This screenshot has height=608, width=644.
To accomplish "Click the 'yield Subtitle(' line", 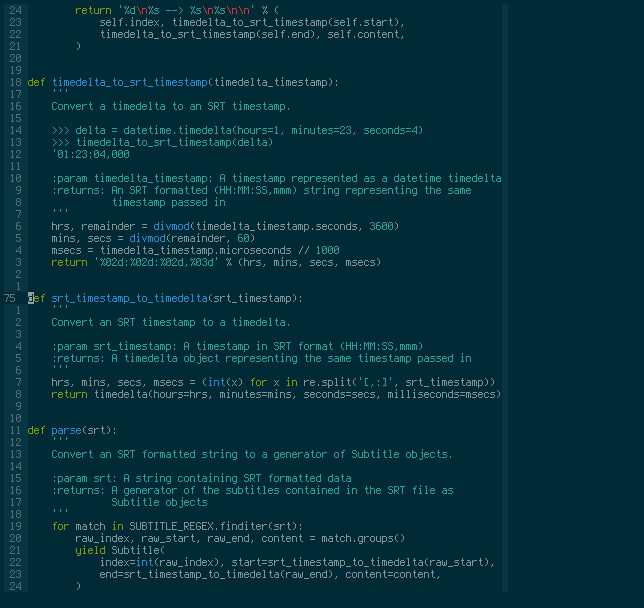I will pyautogui.click(x=120, y=550).
